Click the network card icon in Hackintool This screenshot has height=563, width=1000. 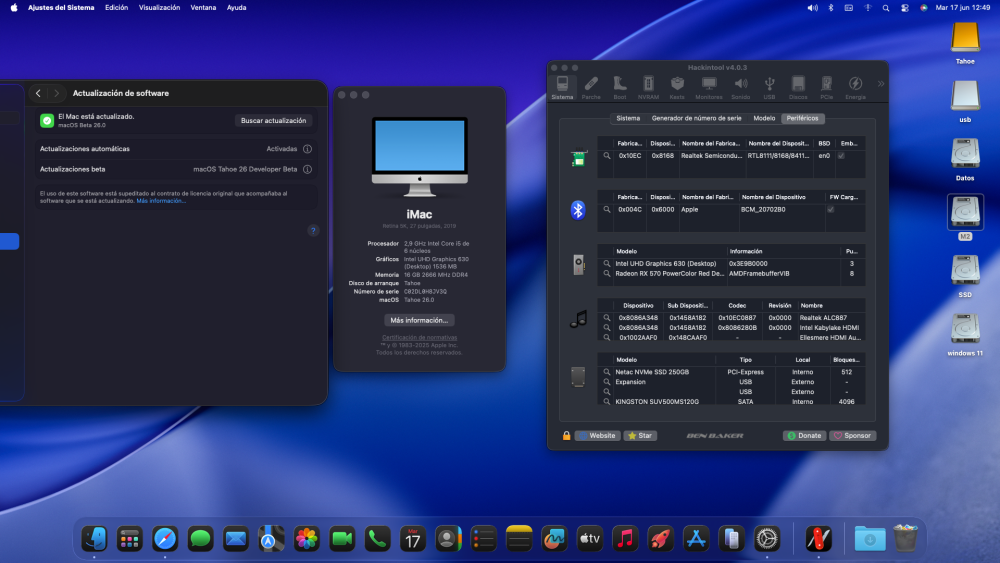[578, 158]
